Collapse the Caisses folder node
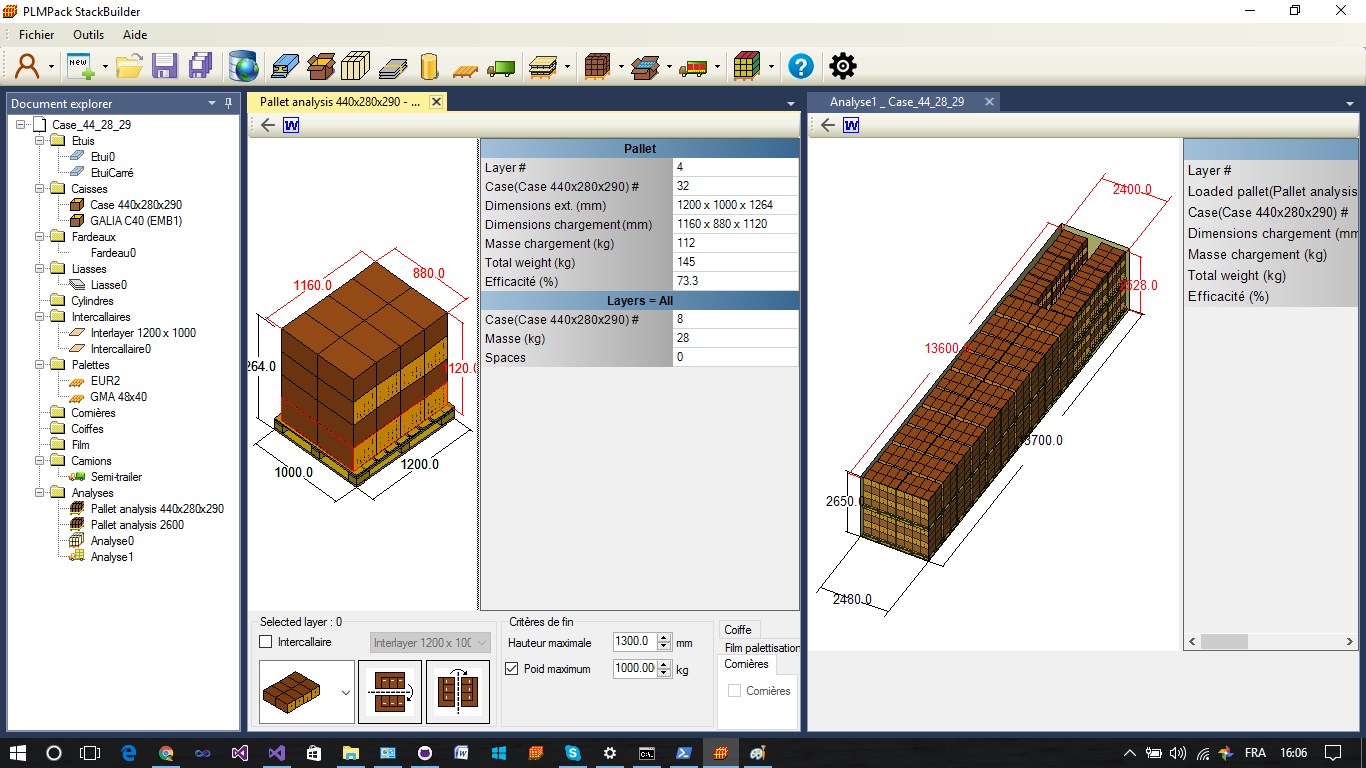 tap(41, 189)
